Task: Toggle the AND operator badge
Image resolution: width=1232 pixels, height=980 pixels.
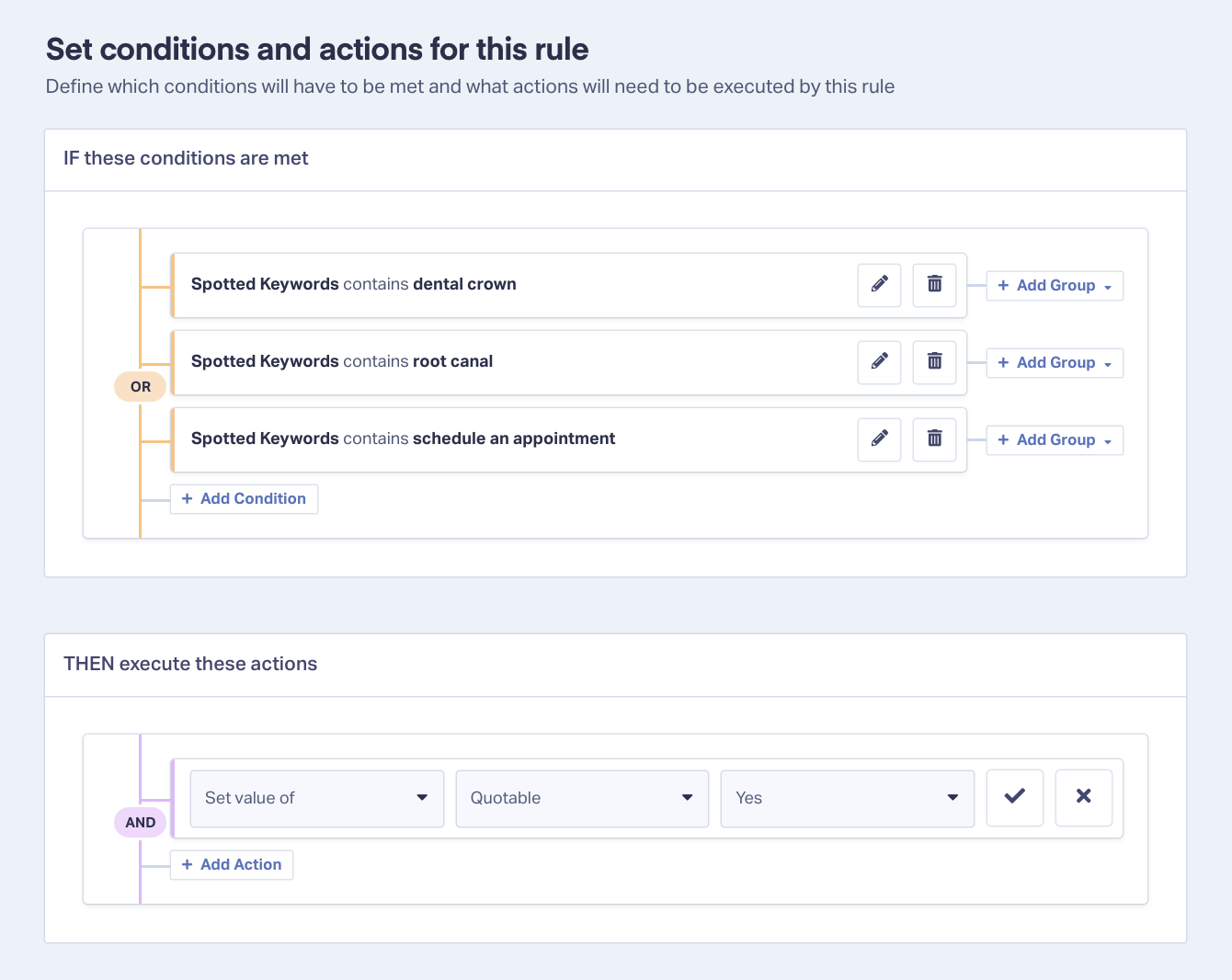Action: click(140, 823)
